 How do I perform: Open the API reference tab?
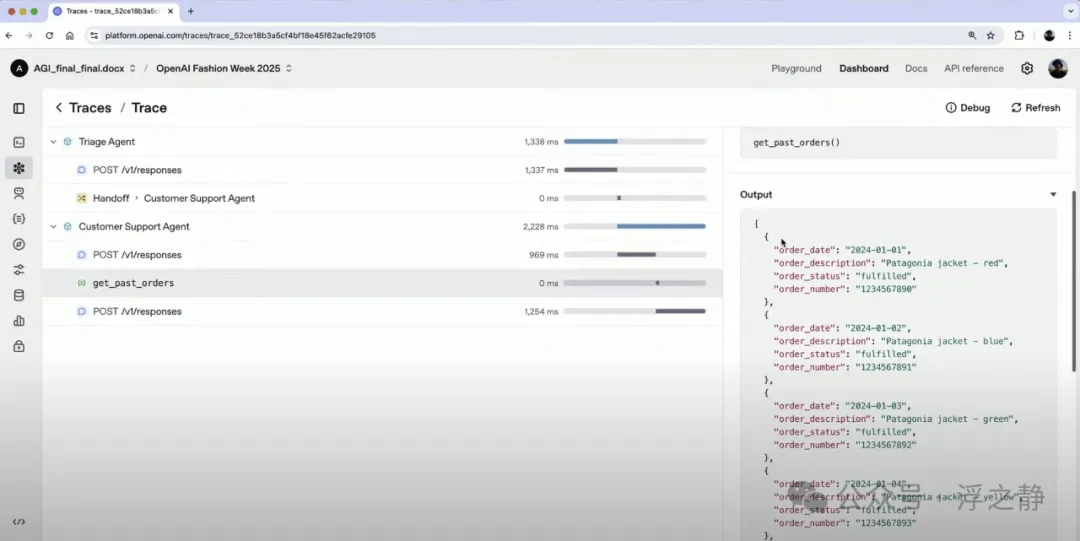pyautogui.click(x=974, y=68)
